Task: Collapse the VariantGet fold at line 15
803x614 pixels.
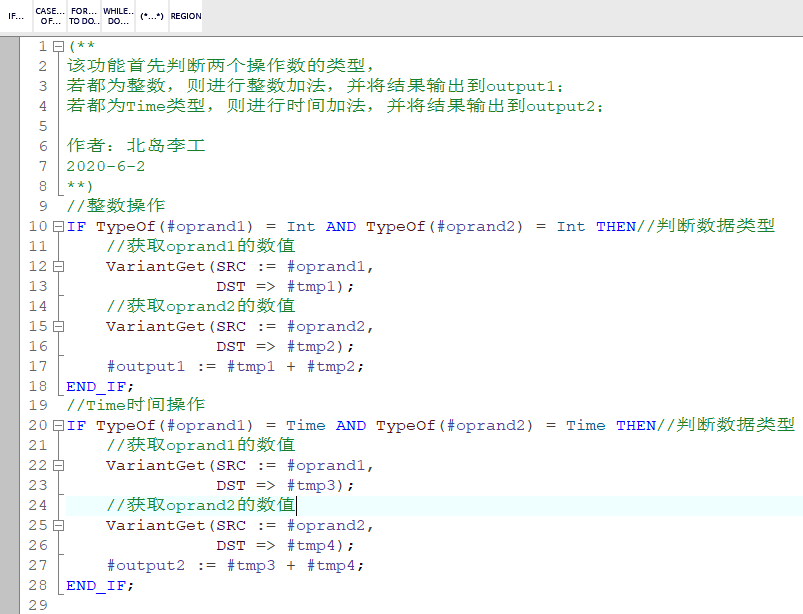Action: pyautogui.click(x=56, y=325)
